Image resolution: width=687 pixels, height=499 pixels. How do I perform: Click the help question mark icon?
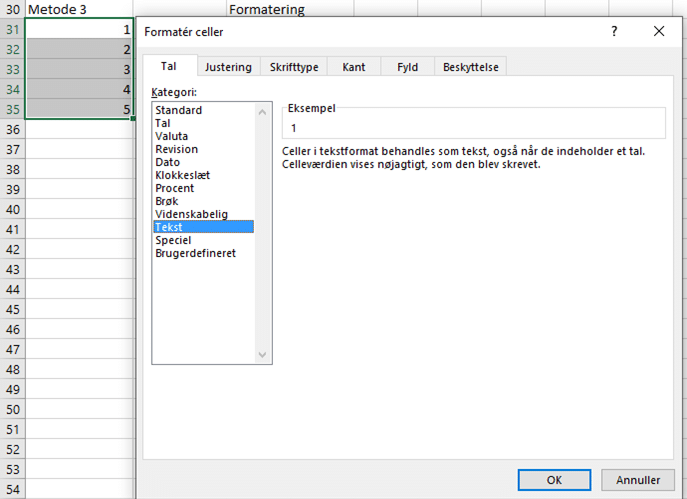(x=614, y=32)
